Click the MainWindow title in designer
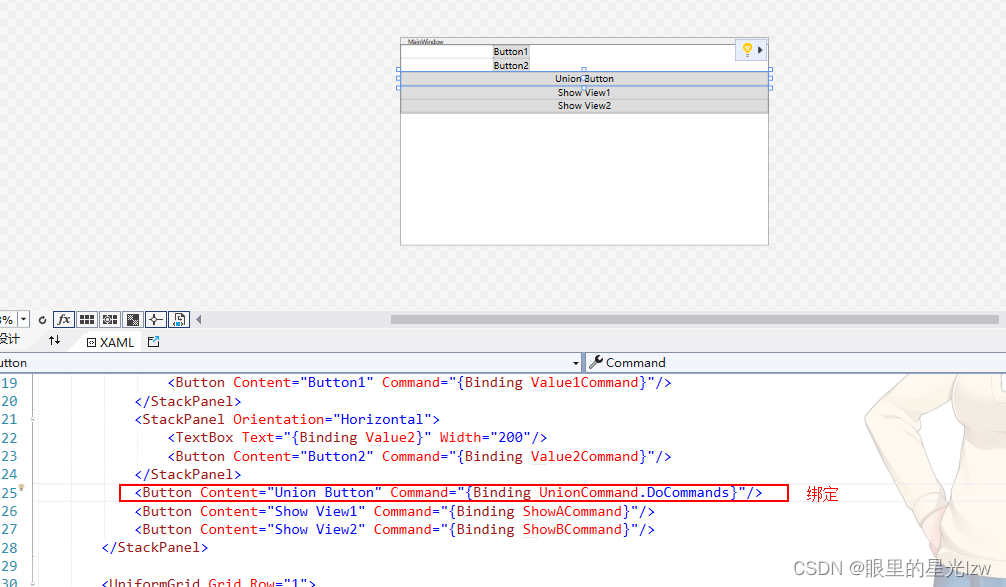This screenshot has height=587, width=1006. pyautogui.click(x=425, y=42)
